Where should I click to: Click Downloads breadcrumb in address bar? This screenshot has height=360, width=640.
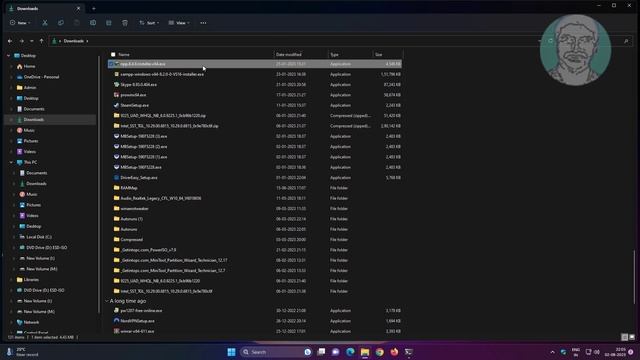click(x=73, y=41)
